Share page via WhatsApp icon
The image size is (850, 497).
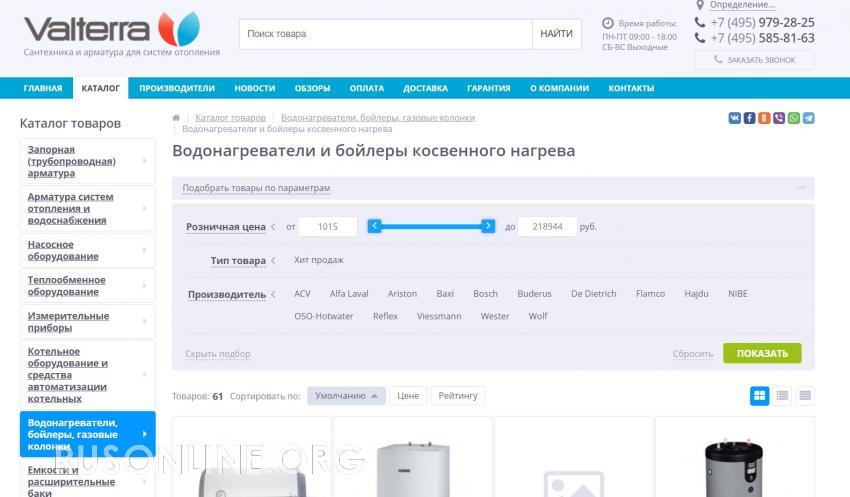point(794,118)
